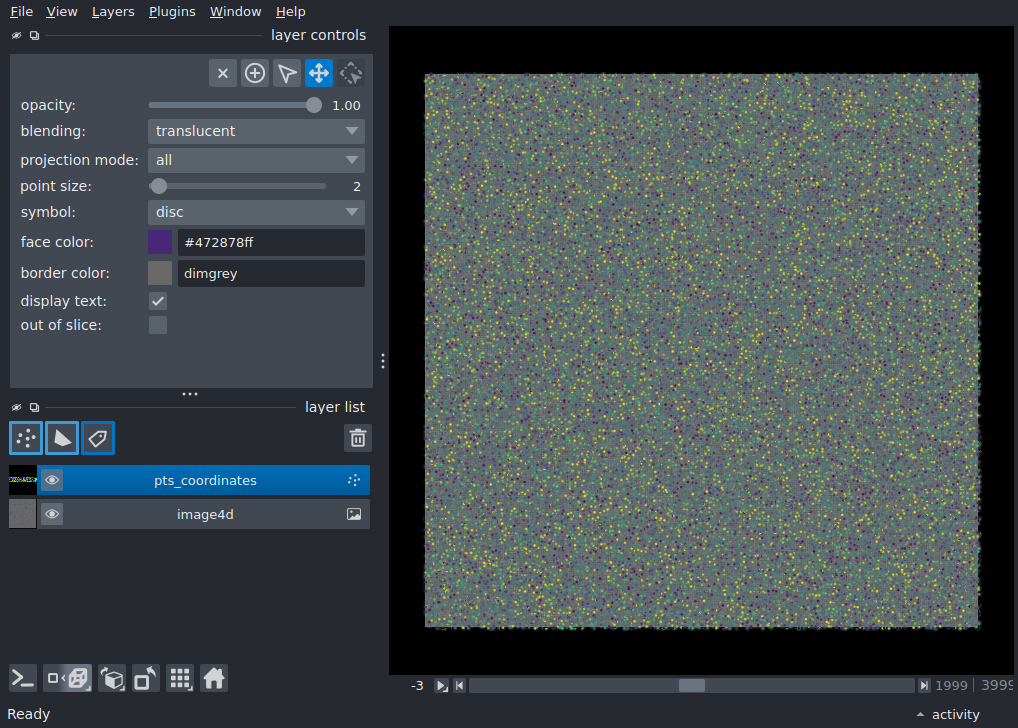Create a new shapes layer
1018x728 pixels.
tap(62, 438)
